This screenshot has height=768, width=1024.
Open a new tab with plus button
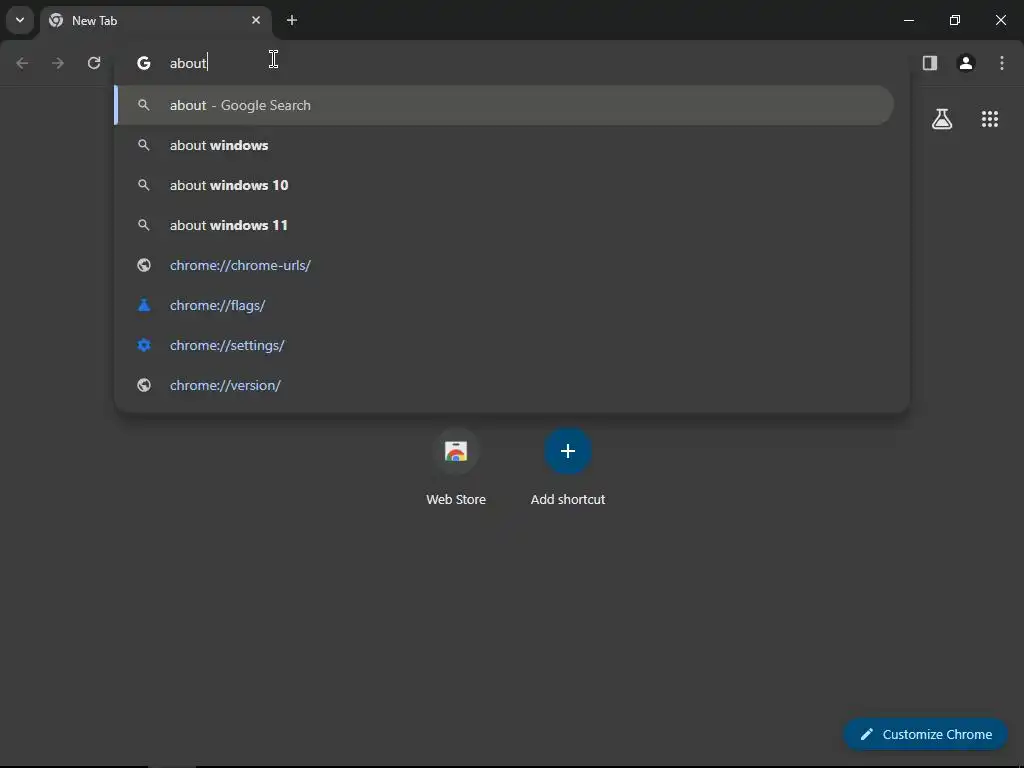(292, 20)
